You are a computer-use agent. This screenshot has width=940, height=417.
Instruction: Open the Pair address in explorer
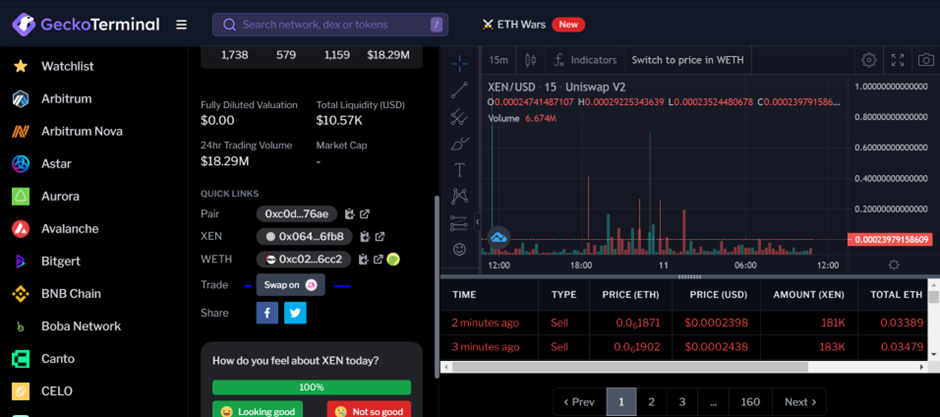pyautogui.click(x=364, y=213)
